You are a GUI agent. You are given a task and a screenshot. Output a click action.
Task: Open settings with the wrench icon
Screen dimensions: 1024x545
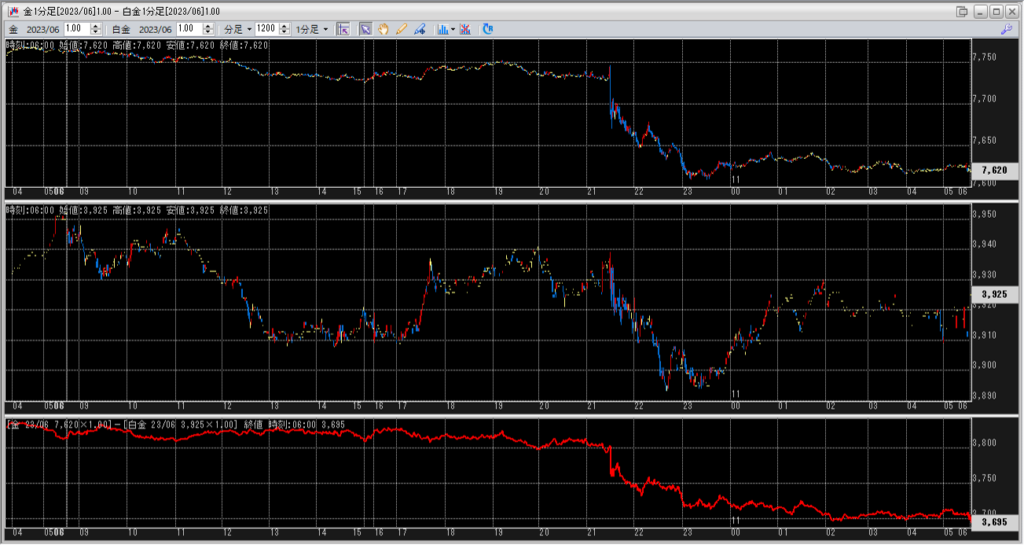coord(1006,29)
